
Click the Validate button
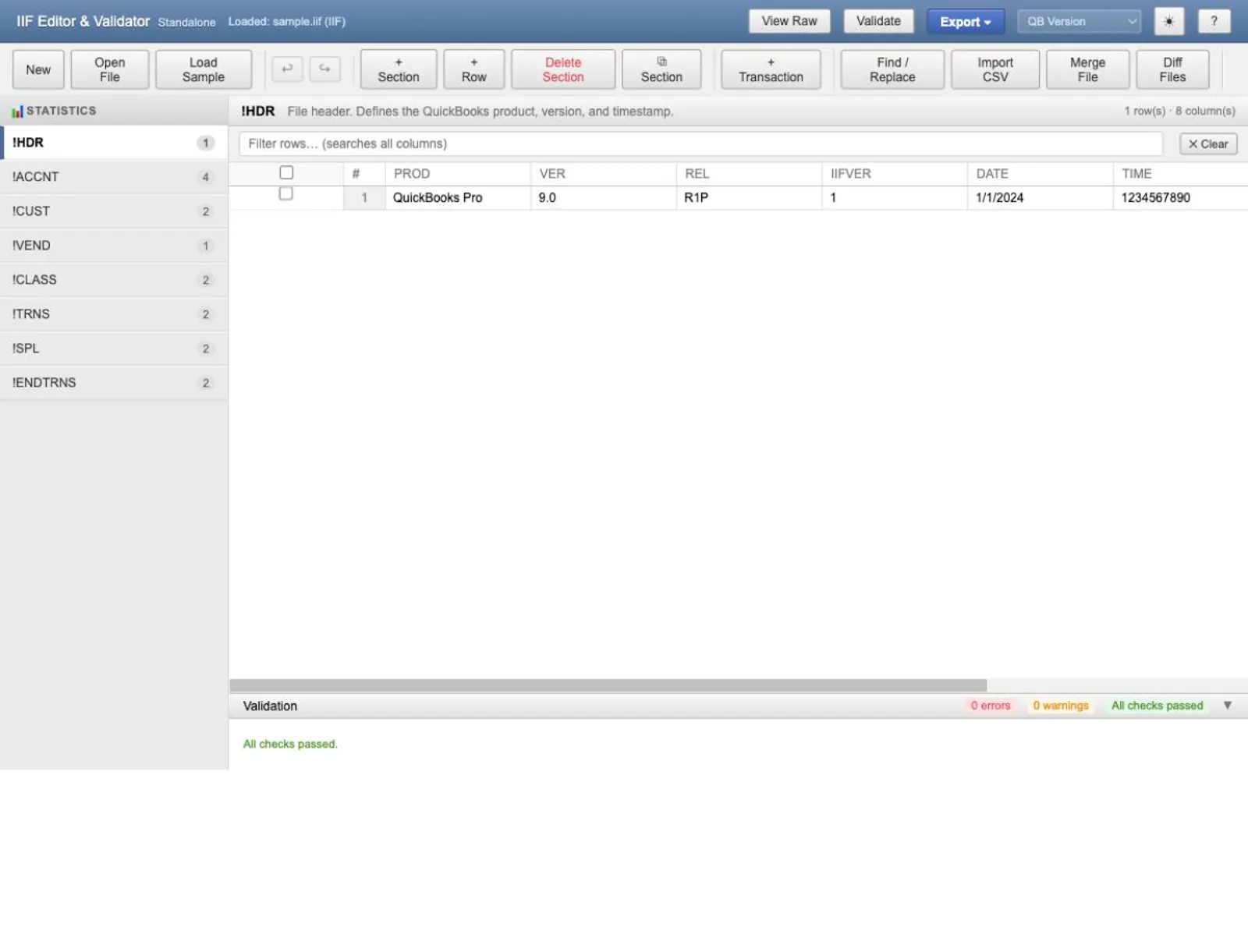(878, 21)
